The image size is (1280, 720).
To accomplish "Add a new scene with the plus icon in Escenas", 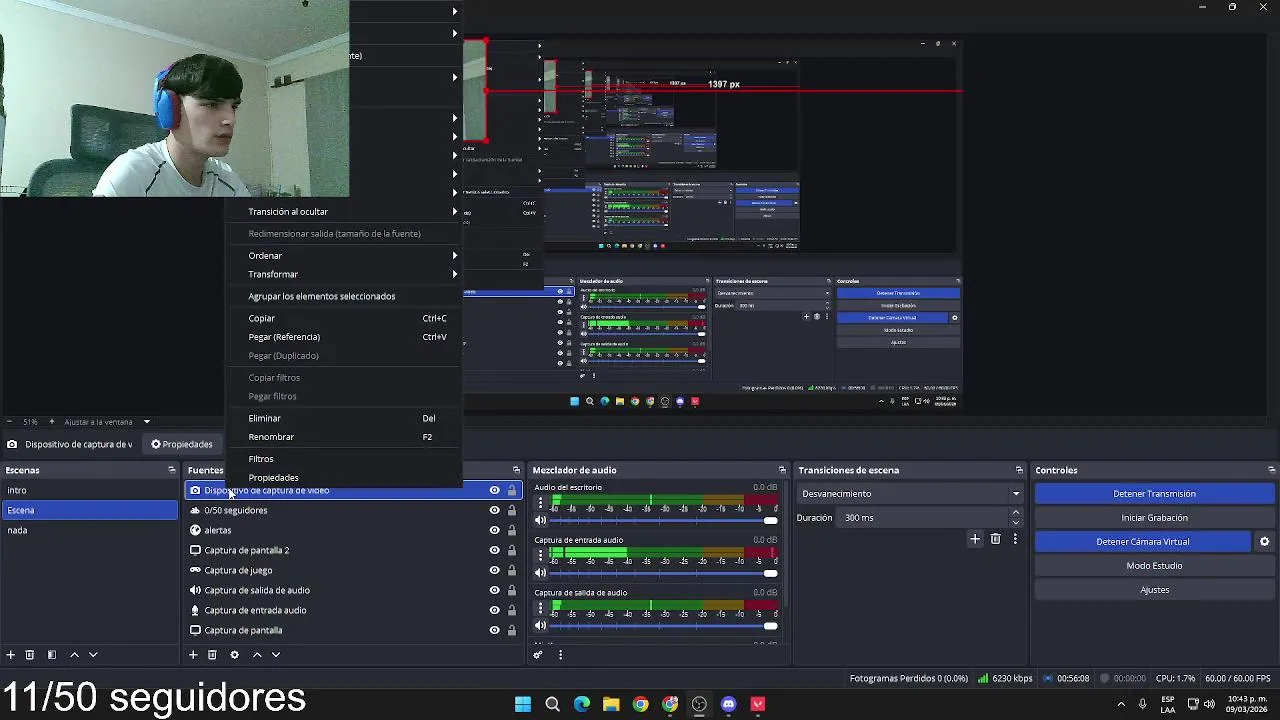I will (10, 655).
